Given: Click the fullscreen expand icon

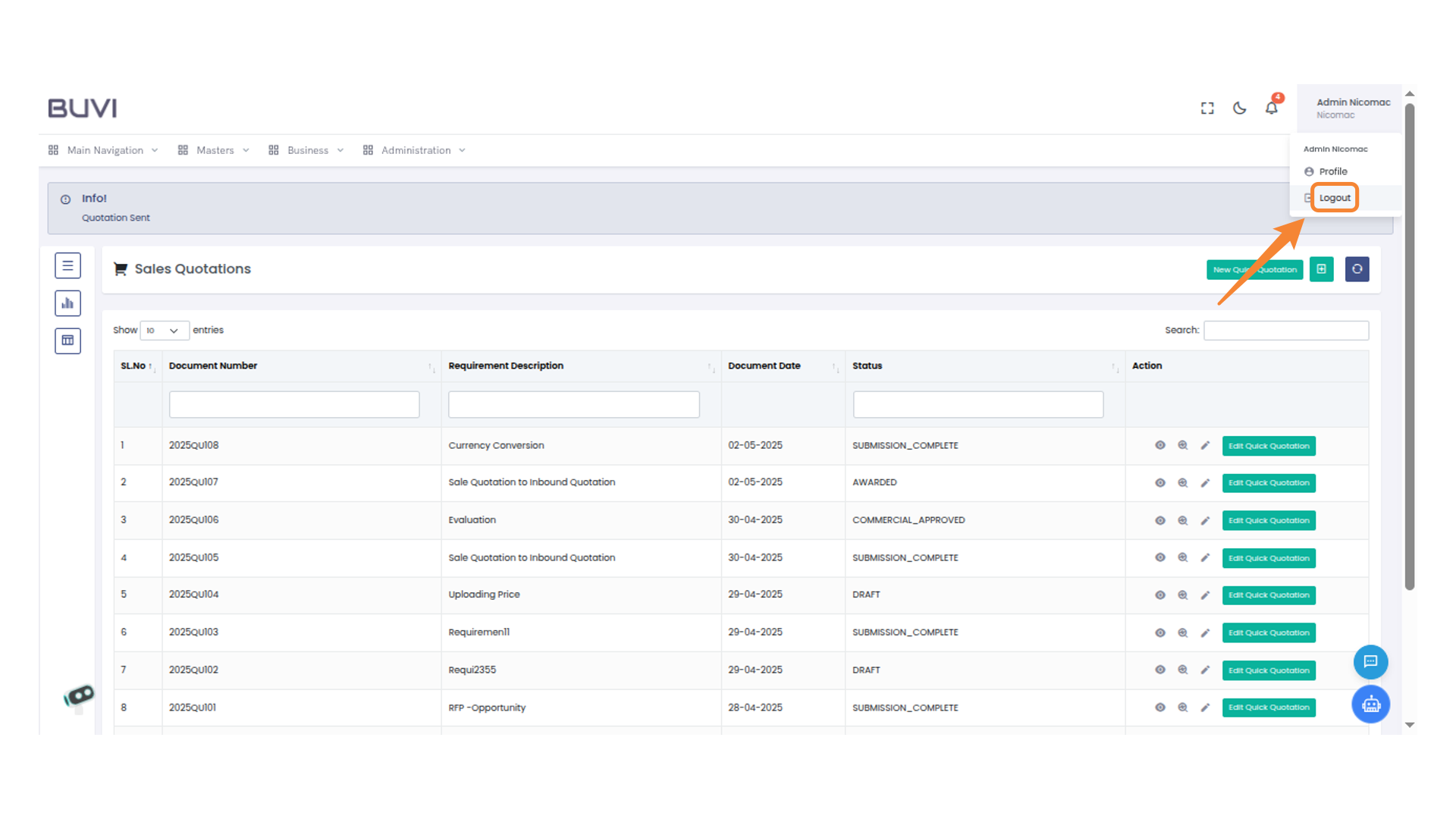Looking at the screenshot, I should (x=1207, y=108).
